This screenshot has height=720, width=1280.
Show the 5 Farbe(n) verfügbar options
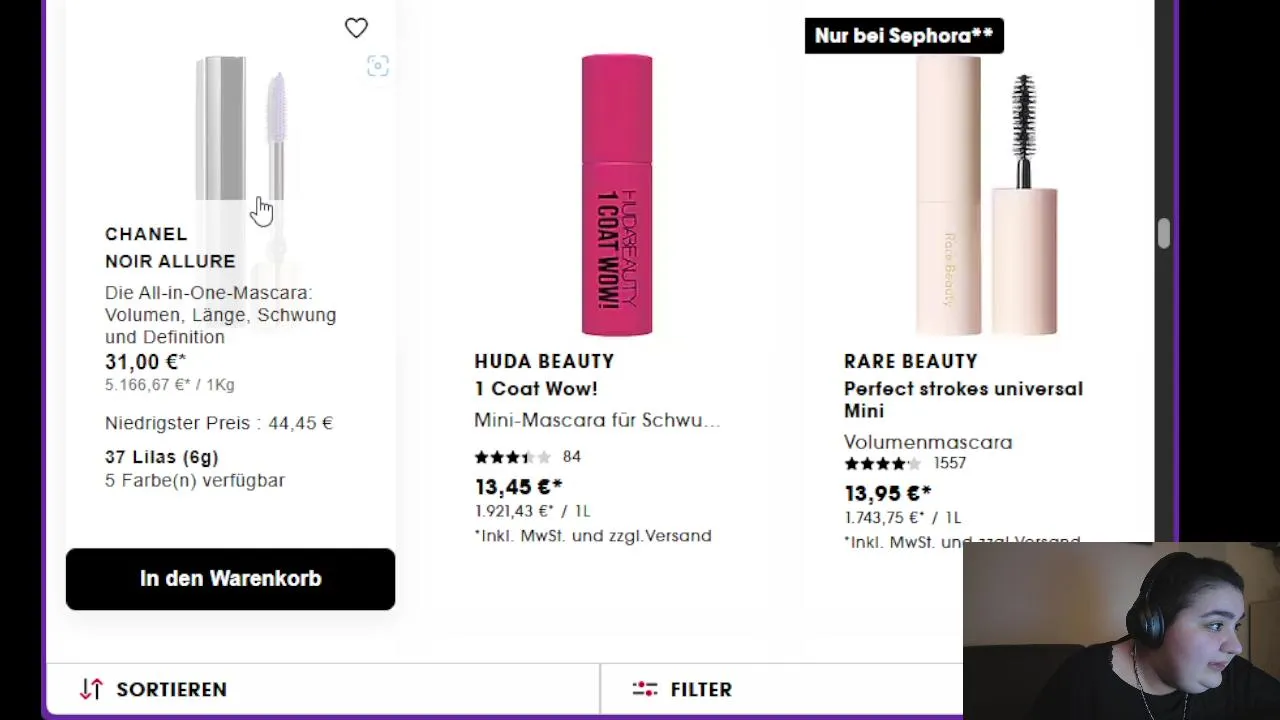(195, 480)
